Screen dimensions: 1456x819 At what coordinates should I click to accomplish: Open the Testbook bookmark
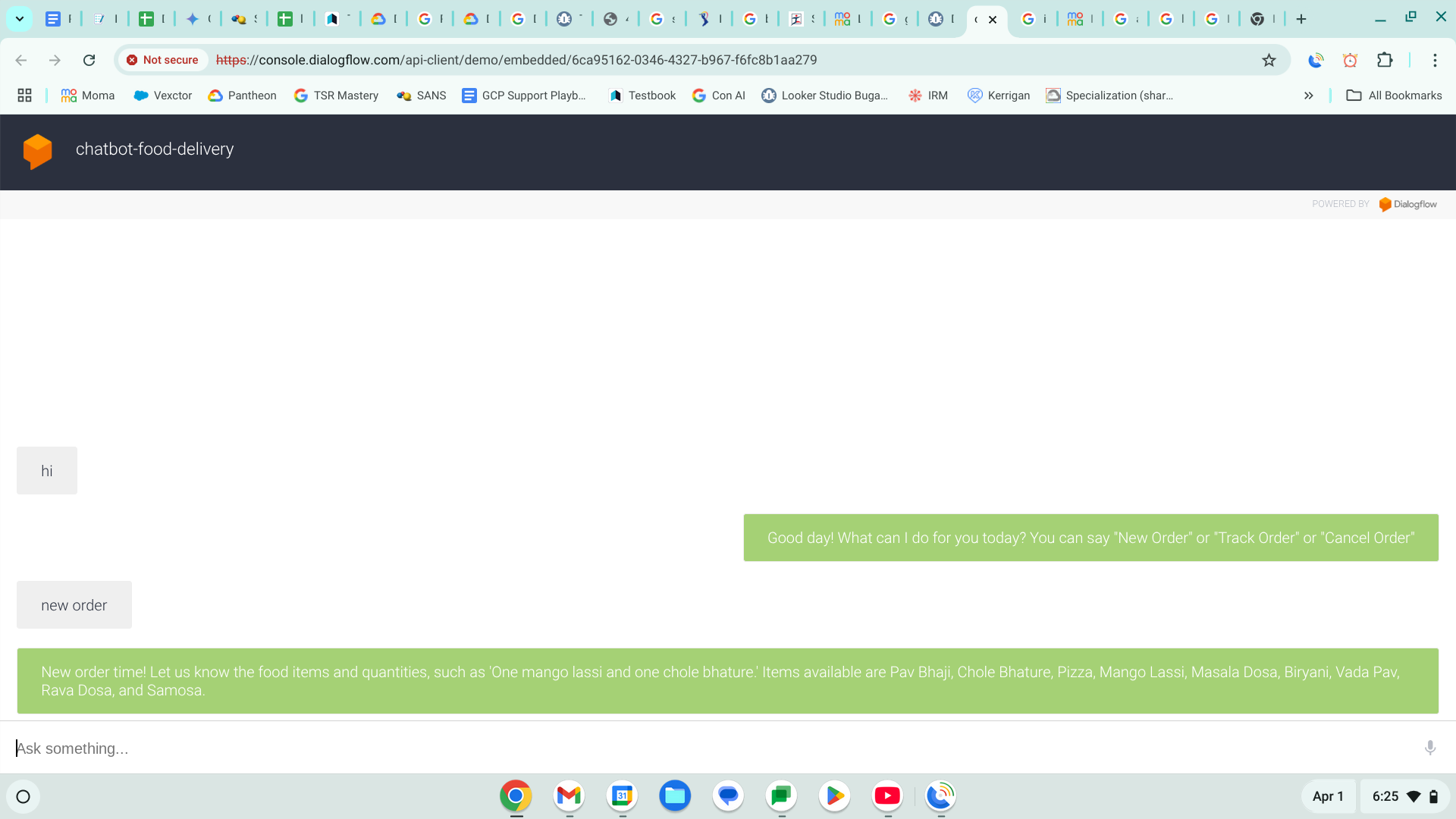[642, 96]
